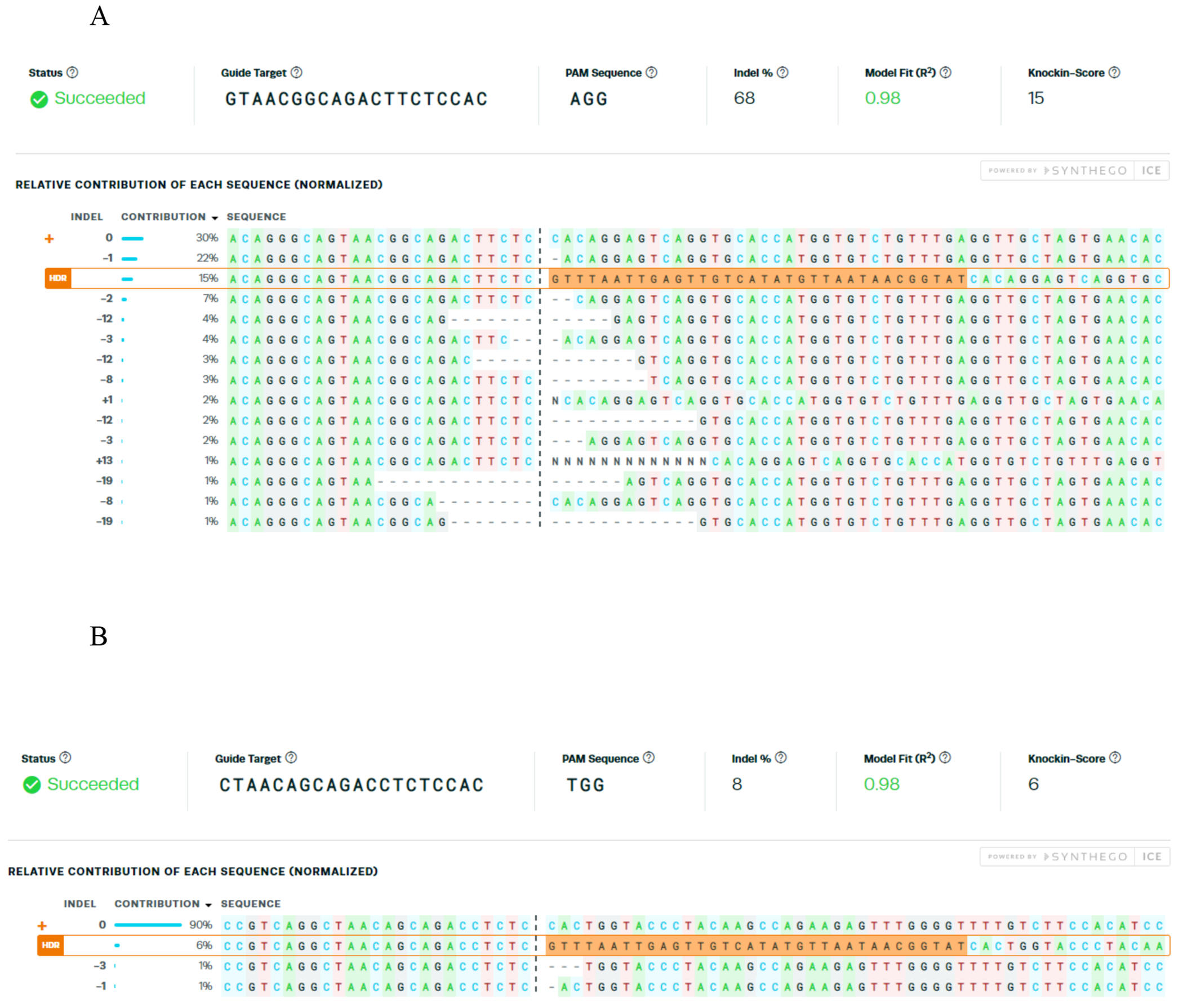
Task: Open the Guide Target help icon in panel A
Action: click(x=296, y=73)
